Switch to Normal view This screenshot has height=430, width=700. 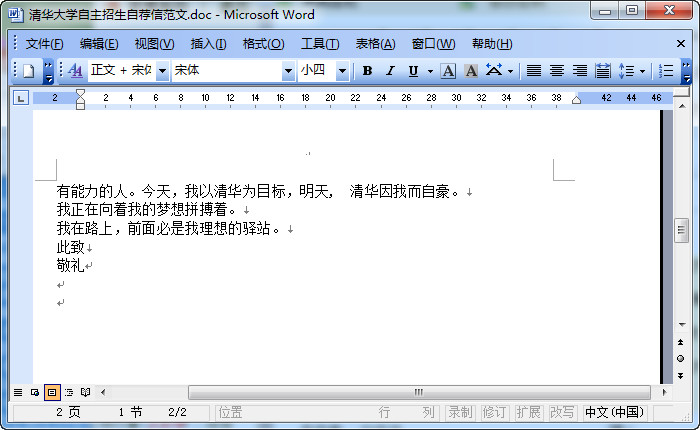tap(18, 392)
